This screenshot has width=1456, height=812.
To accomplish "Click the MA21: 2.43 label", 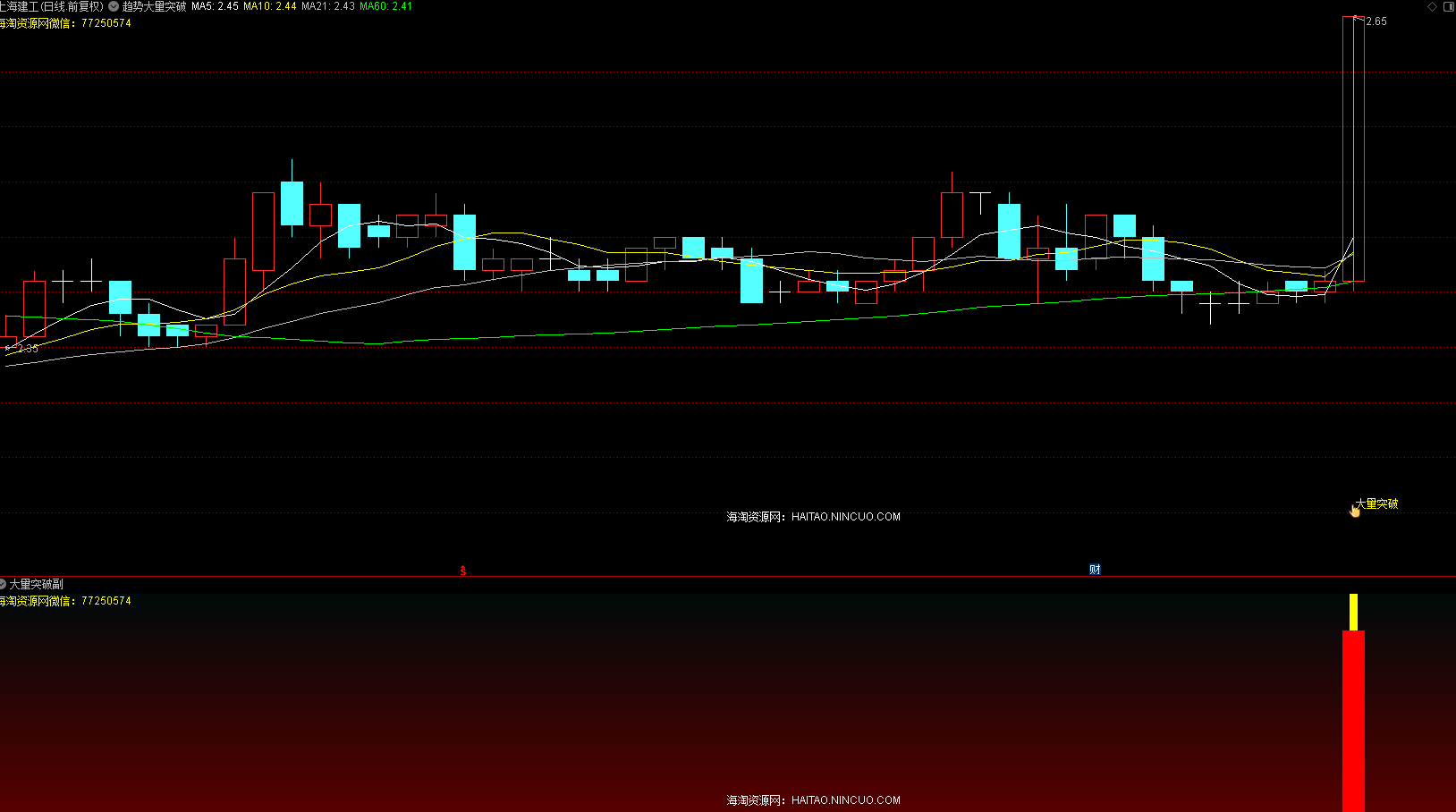I will [x=328, y=6].
